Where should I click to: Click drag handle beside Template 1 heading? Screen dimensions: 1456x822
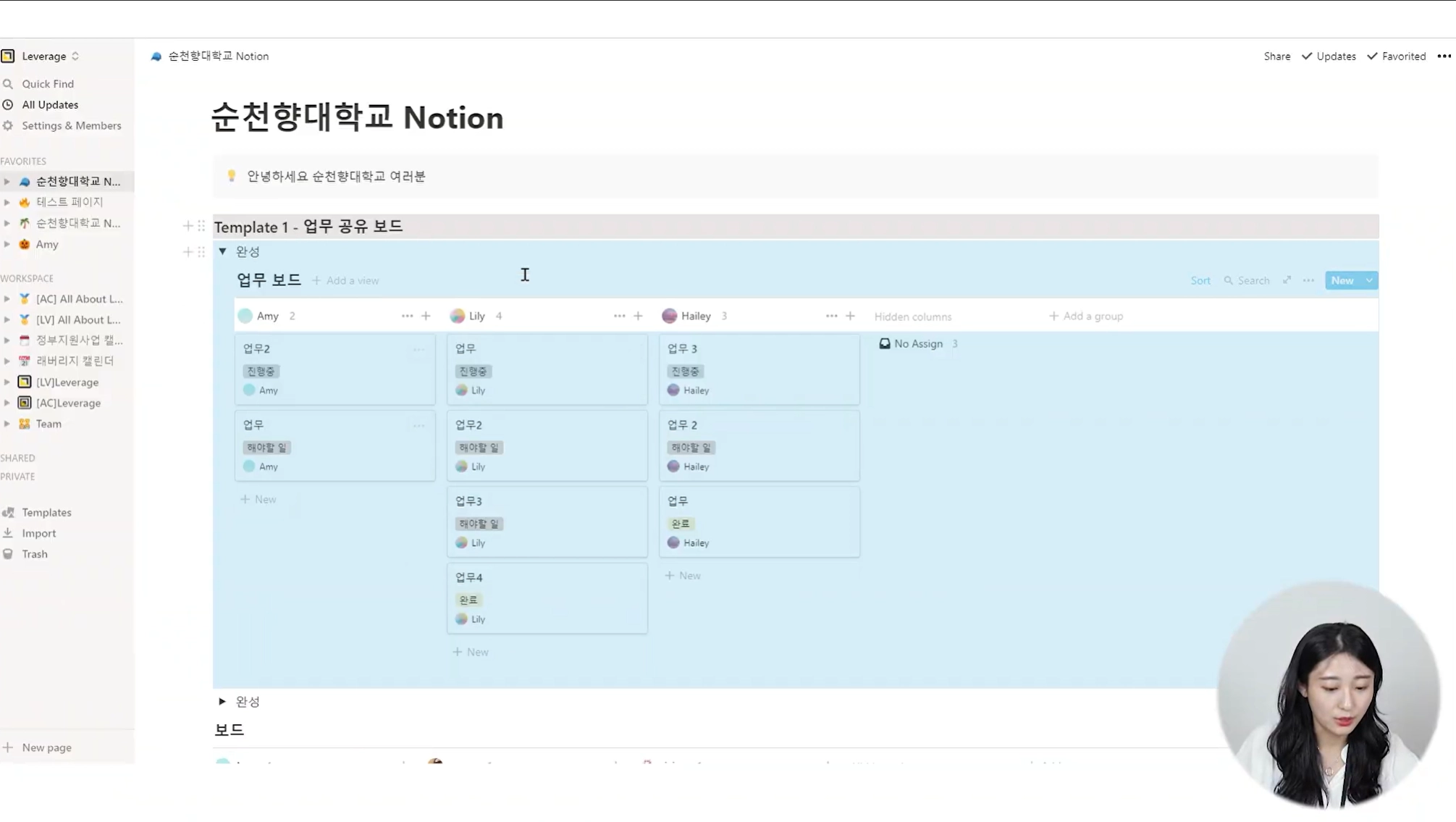pos(201,226)
